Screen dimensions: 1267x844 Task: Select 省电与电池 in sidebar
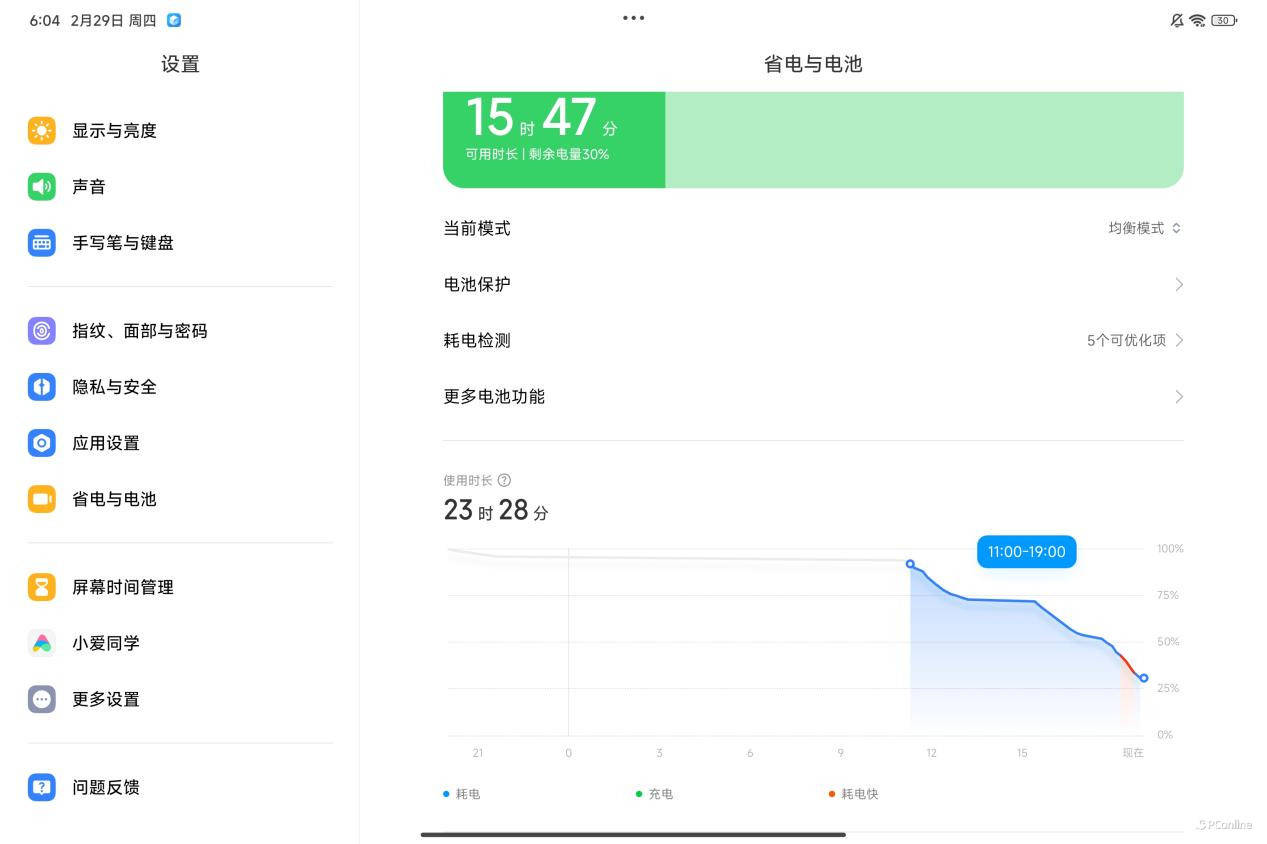[114, 499]
